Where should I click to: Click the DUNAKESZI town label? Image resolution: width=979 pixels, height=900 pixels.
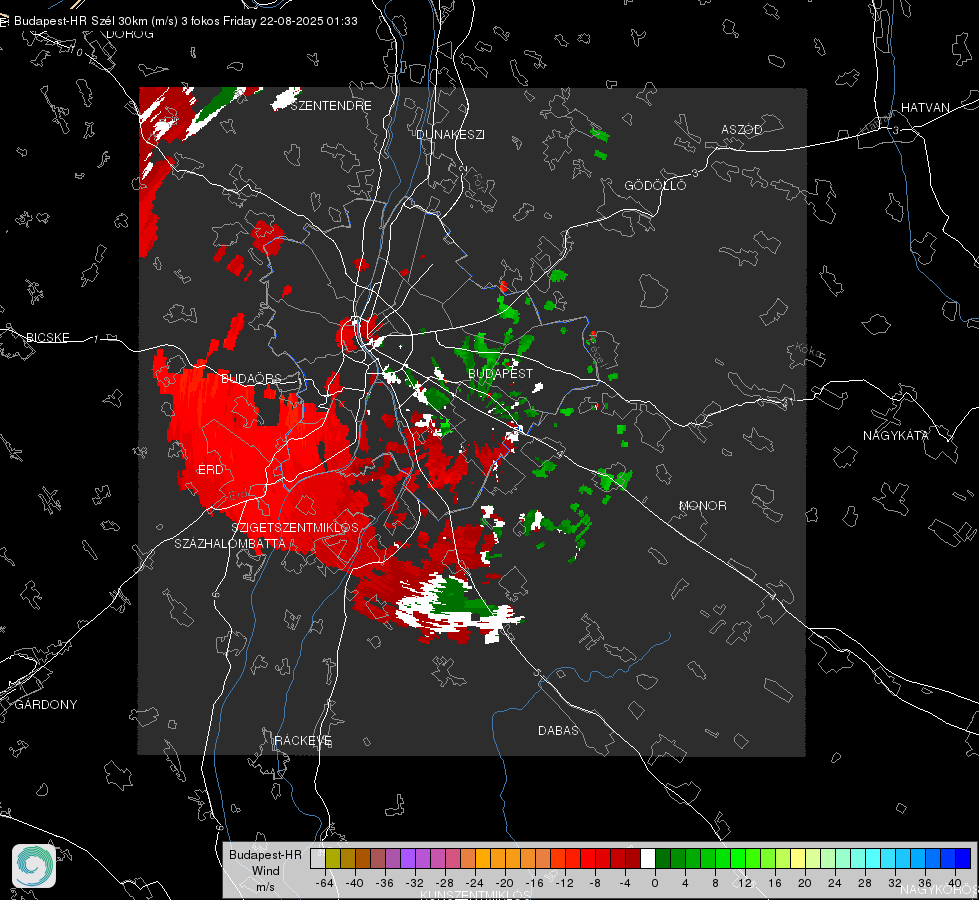pos(450,134)
